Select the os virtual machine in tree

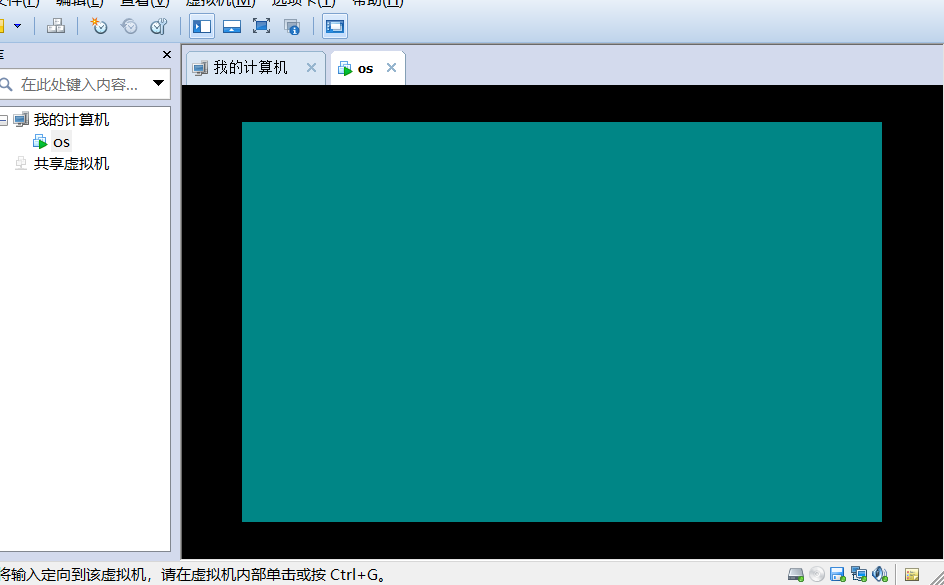pos(61,142)
